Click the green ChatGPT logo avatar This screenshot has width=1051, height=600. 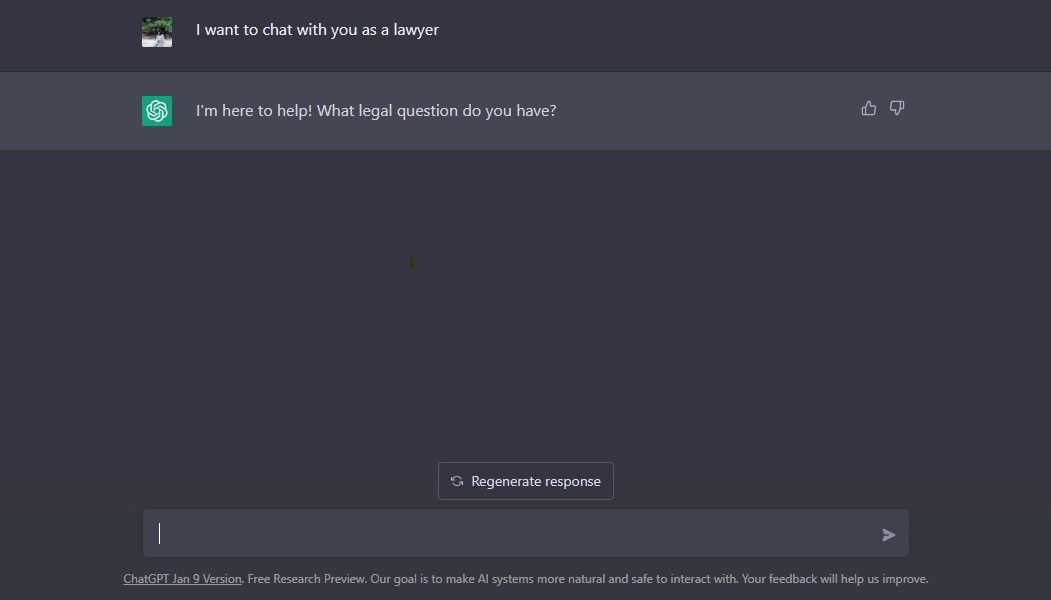click(157, 111)
